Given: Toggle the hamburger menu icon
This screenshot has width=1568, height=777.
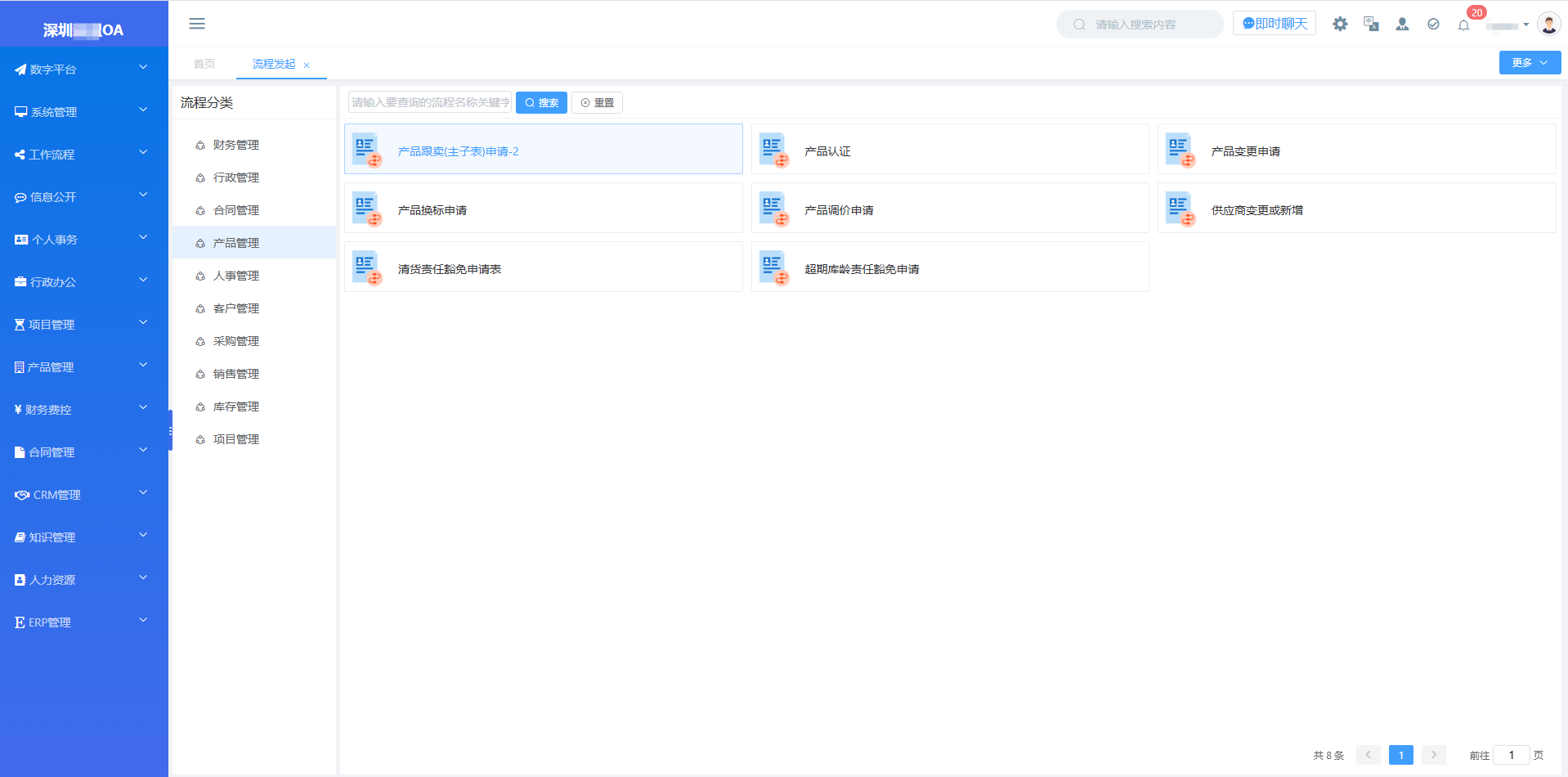Looking at the screenshot, I should 197,24.
